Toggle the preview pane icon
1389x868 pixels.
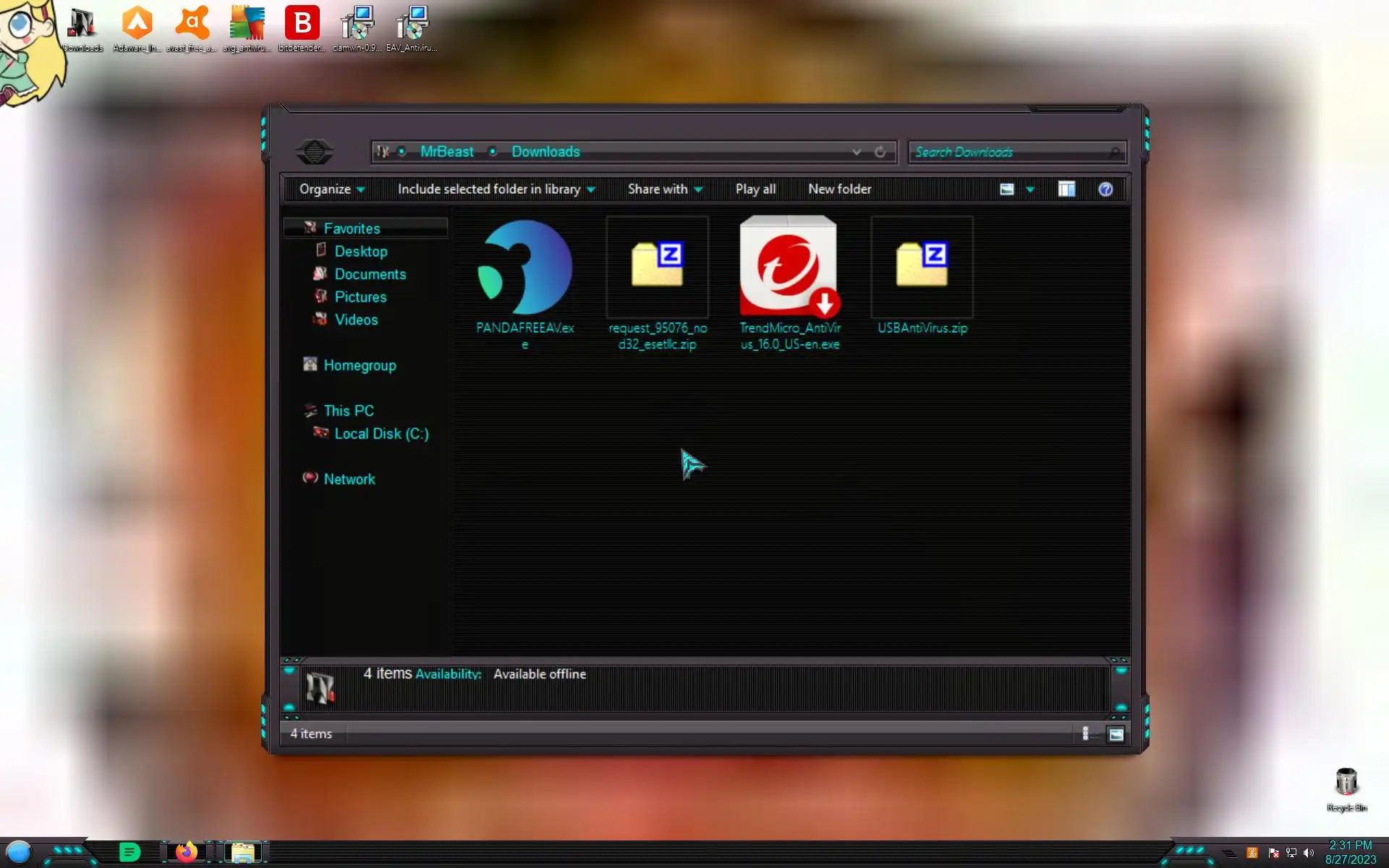click(x=1066, y=190)
